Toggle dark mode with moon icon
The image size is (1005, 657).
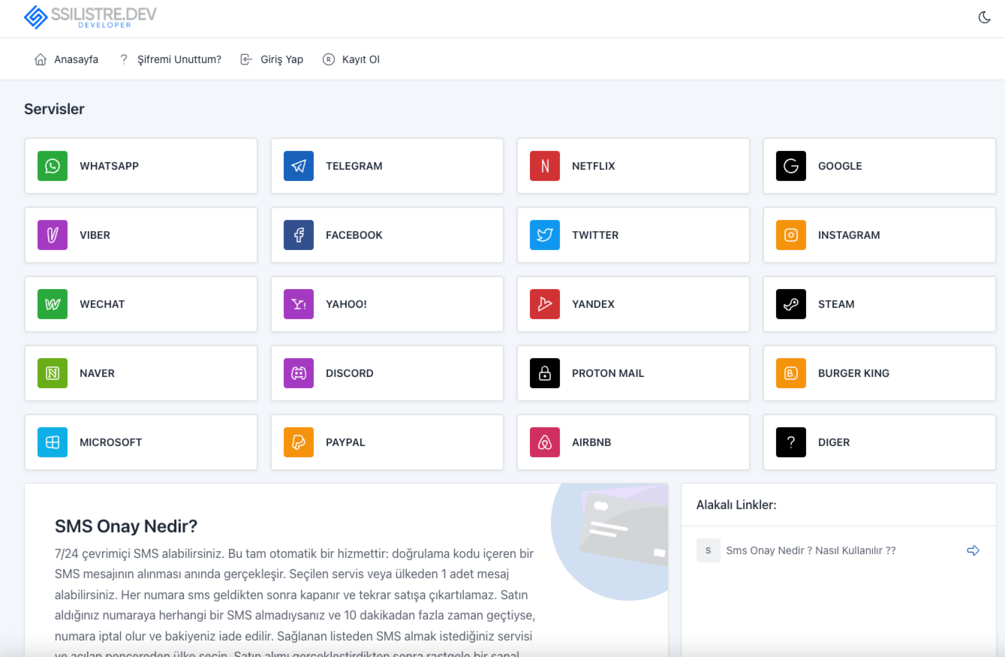point(984,17)
